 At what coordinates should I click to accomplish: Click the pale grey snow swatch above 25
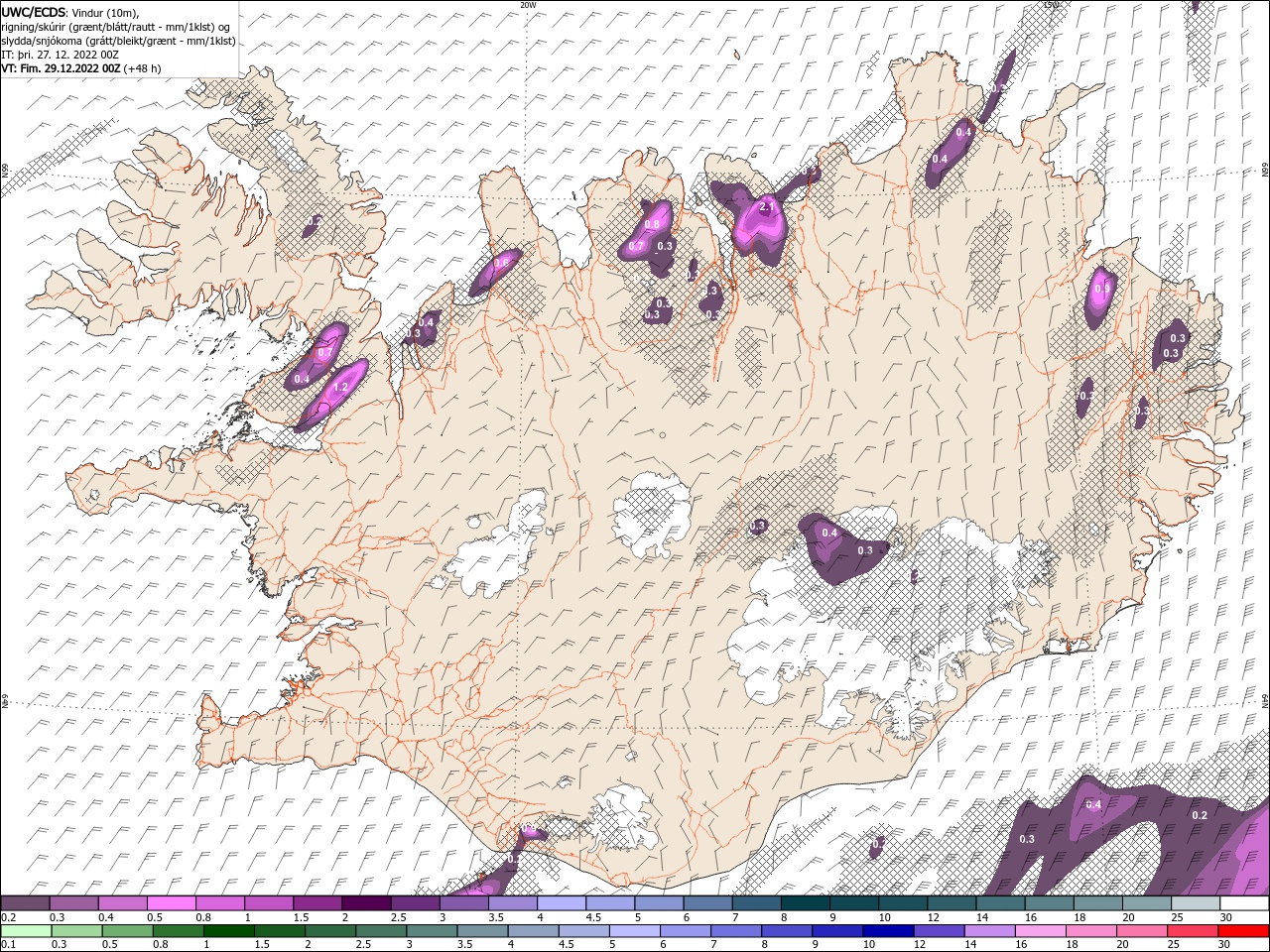pos(1196,903)
